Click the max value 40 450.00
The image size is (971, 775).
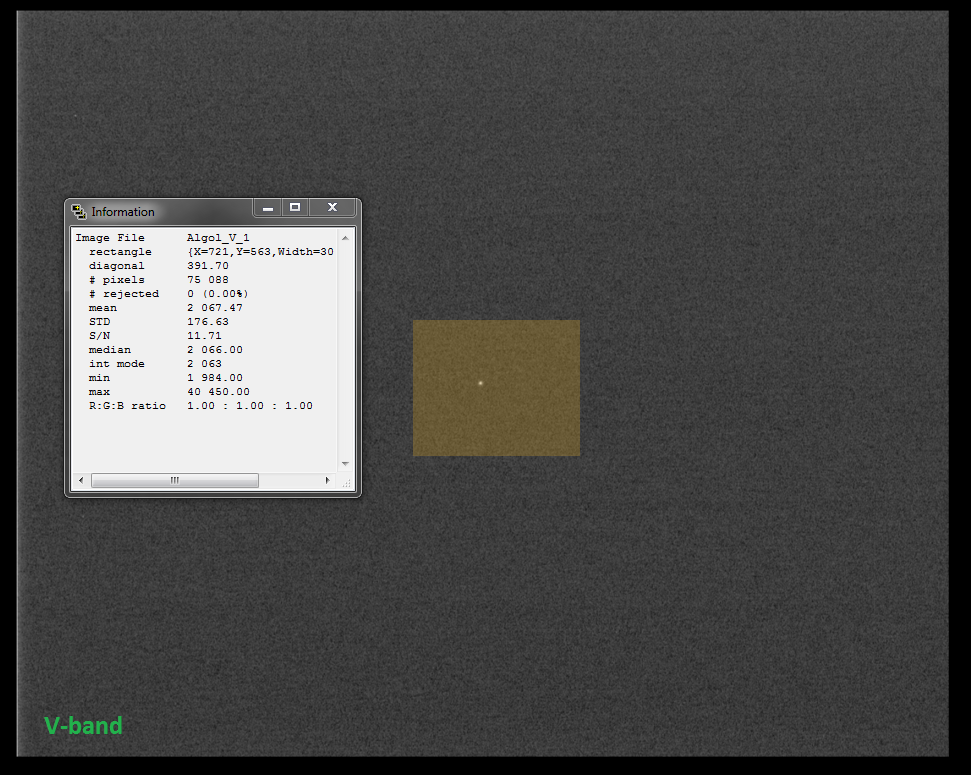pos(218,392)
